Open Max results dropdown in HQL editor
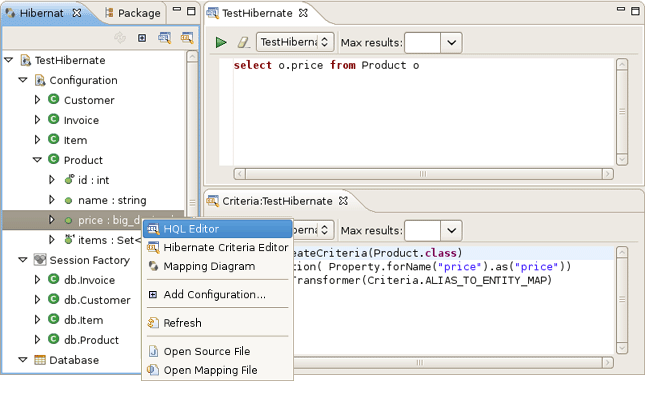The width and height of the screenshot is (645, 393). coord(451,43)
